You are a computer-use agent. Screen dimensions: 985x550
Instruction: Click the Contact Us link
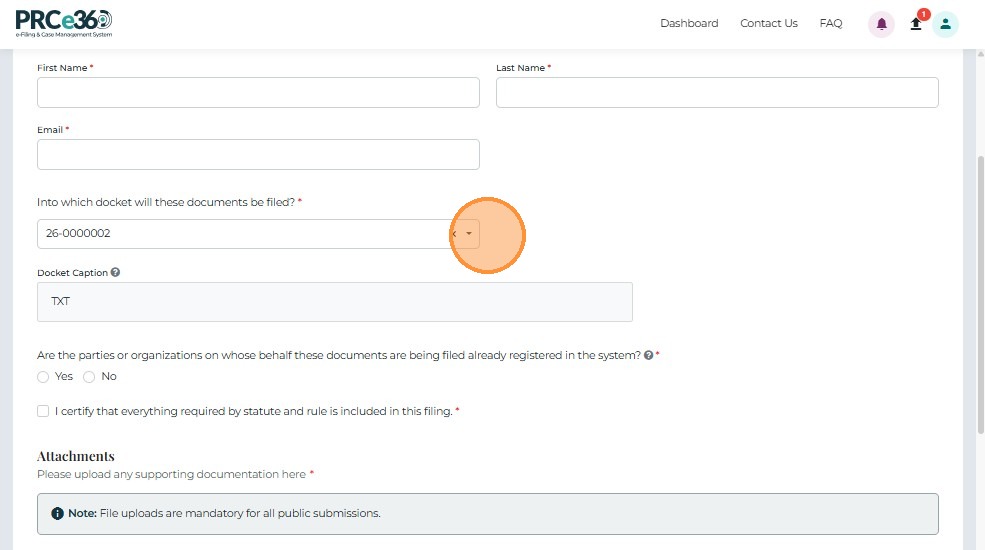[769, 24]
